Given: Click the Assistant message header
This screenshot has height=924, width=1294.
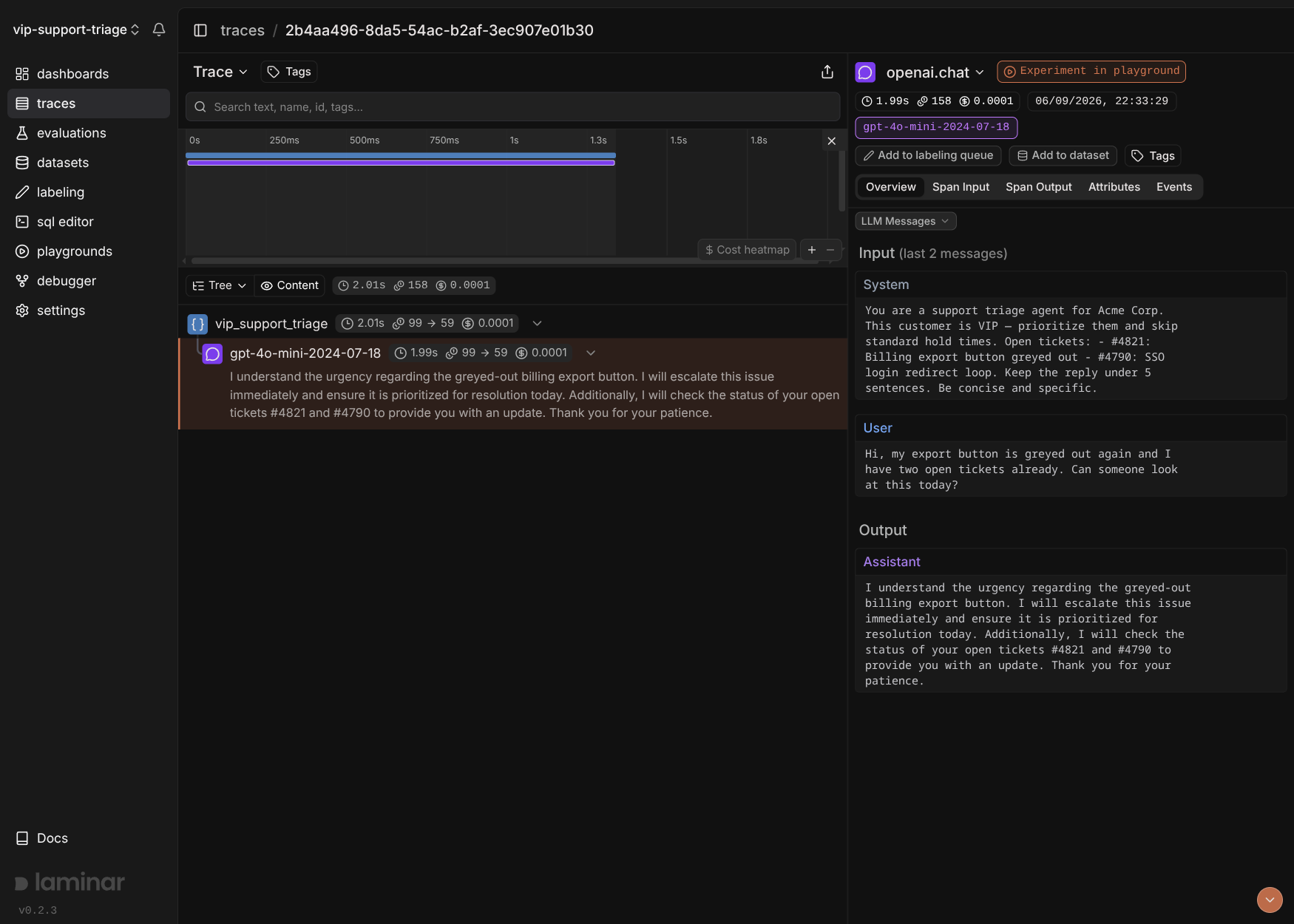Looking at the screenshot, I should [1071, 562].
